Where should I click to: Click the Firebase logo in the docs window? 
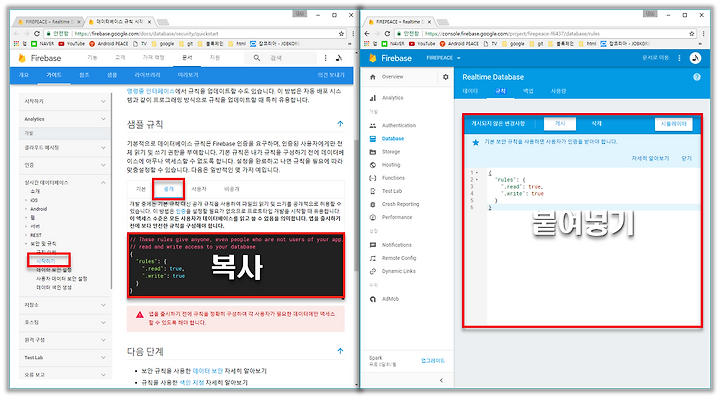click(39, 58)
